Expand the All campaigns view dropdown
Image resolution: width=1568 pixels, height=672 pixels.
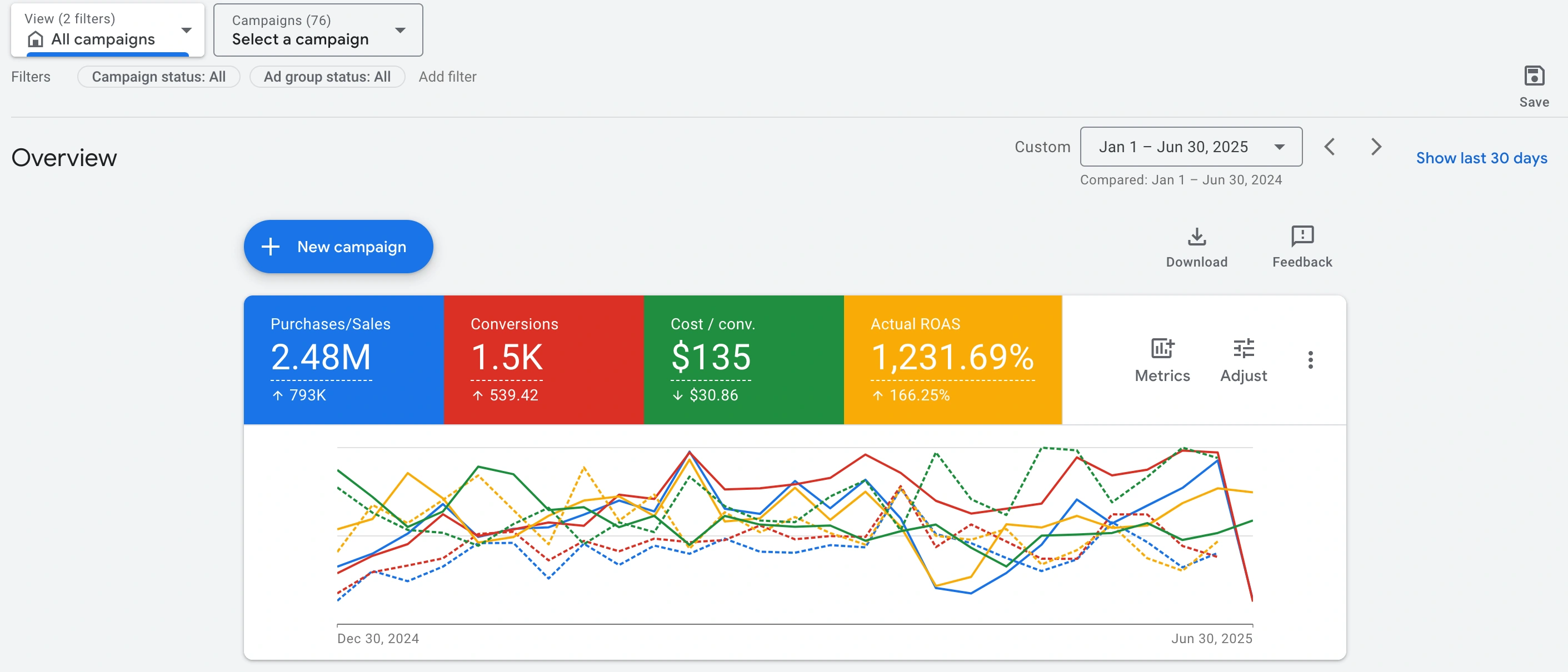coord(108,31)
